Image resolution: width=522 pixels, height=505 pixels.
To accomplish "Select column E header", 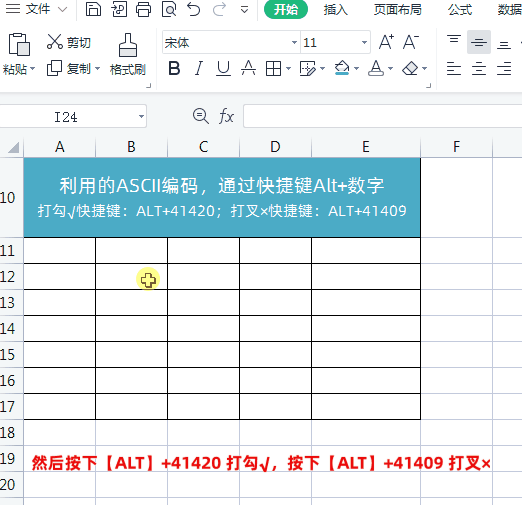I will pos(366,147).
